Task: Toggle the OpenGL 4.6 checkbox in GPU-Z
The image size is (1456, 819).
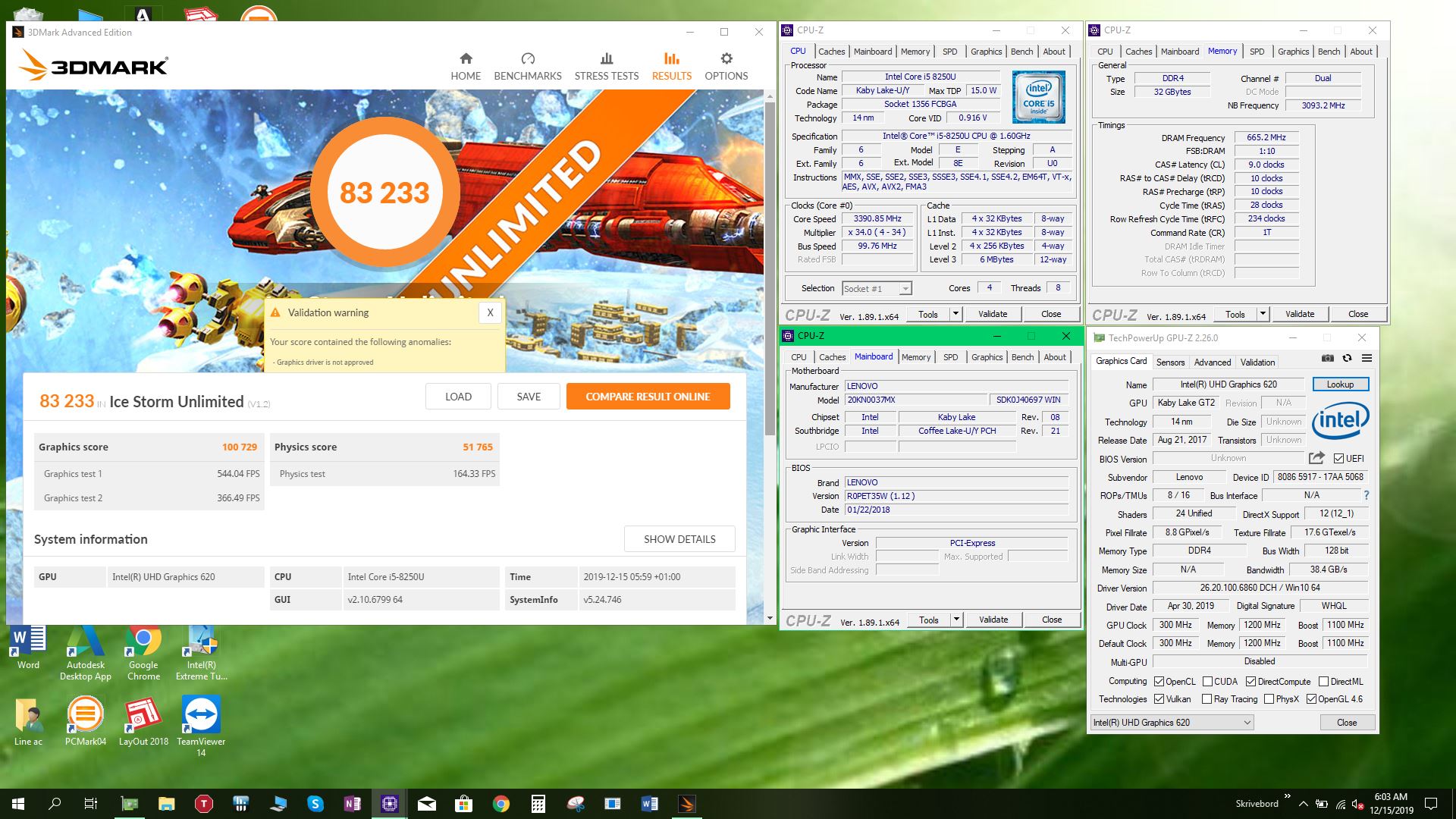Action: click(x=1311, y=698)
